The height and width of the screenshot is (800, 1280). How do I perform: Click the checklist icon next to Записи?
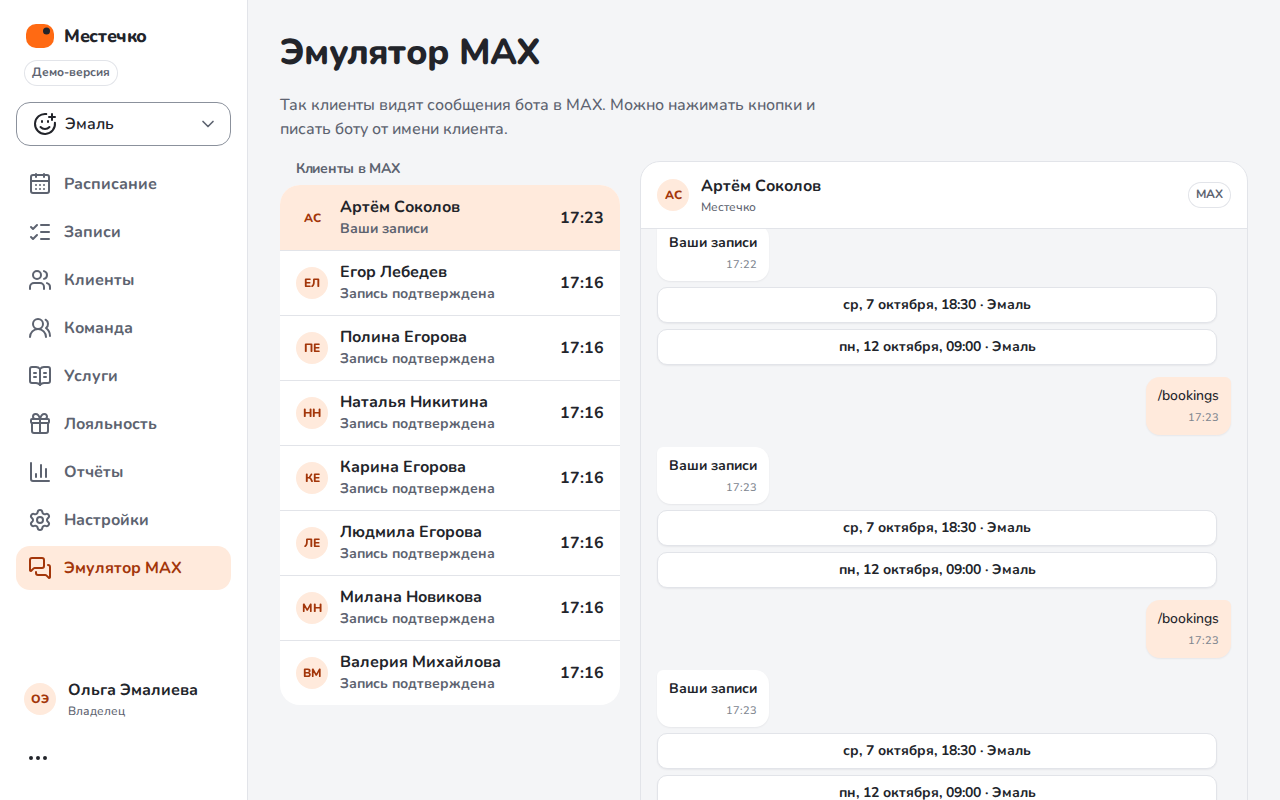tap(40, 232)
